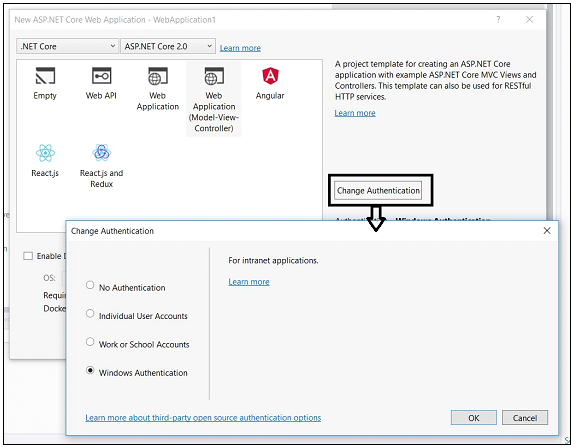
Task: Select the Empty project template
Action: click(x=45, y=83)
